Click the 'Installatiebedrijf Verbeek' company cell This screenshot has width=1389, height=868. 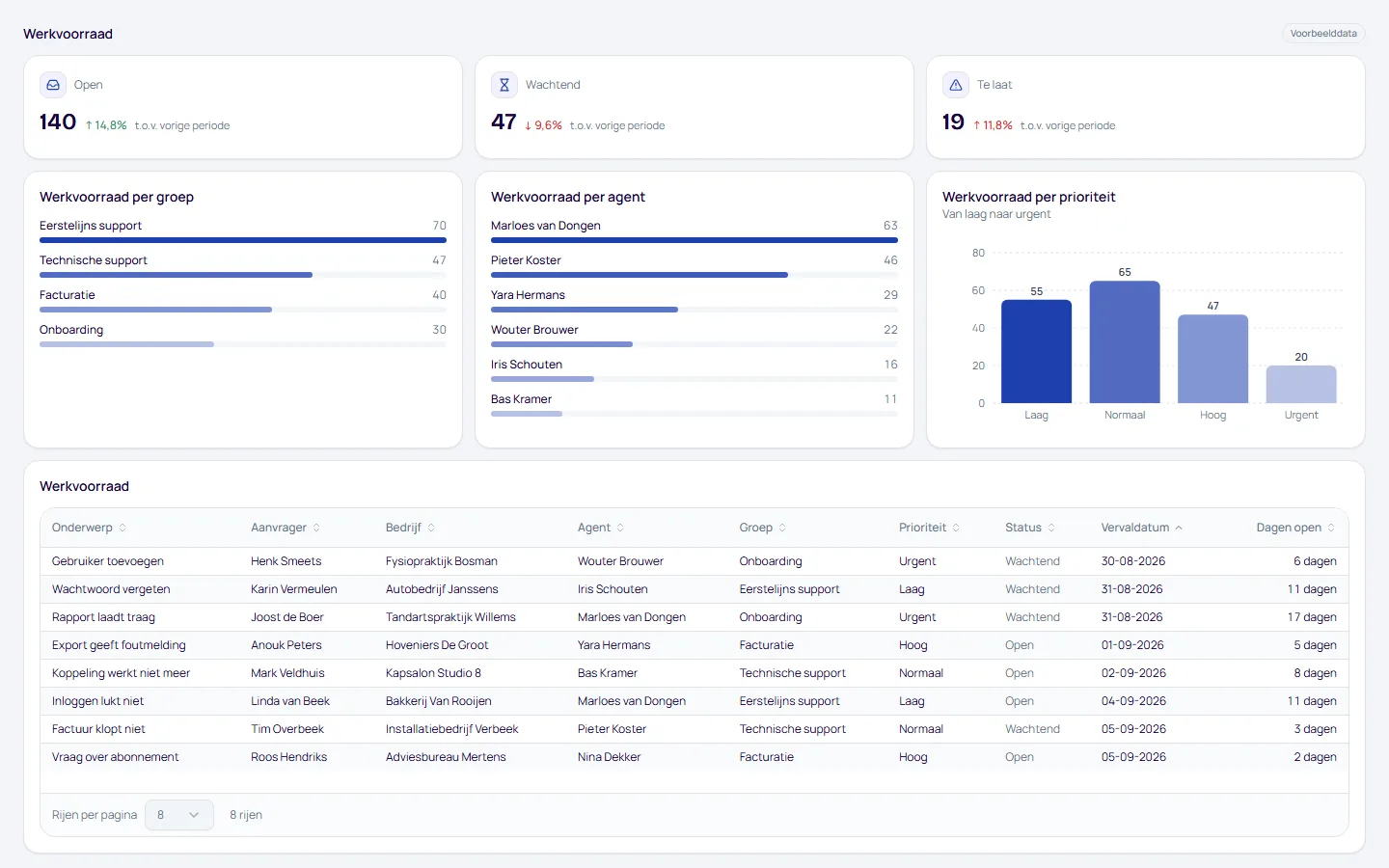[452, 729]
